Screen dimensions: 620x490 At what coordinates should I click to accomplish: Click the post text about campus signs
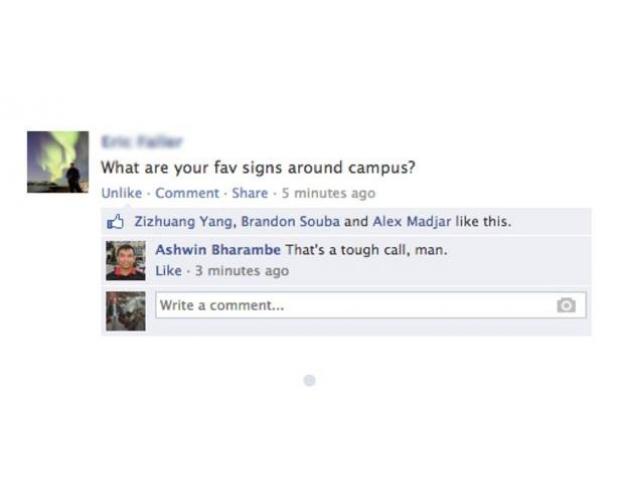[258, 168]
